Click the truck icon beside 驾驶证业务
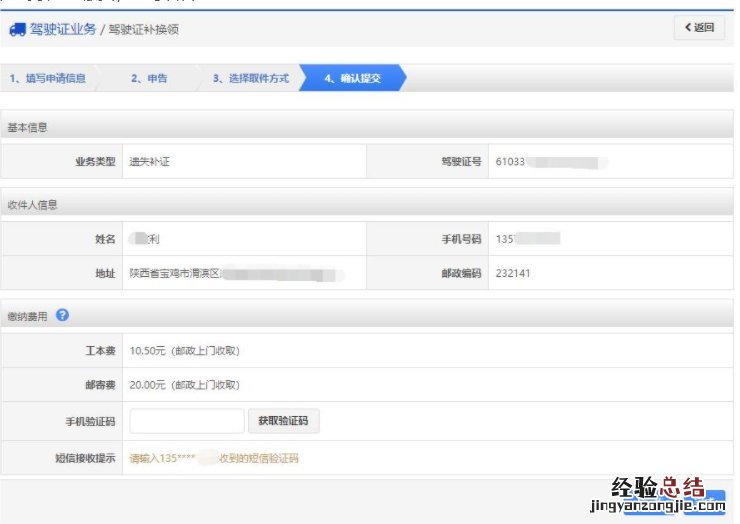Image resolution: width=740 pixels, height=524 pixels. click(17, 29)
